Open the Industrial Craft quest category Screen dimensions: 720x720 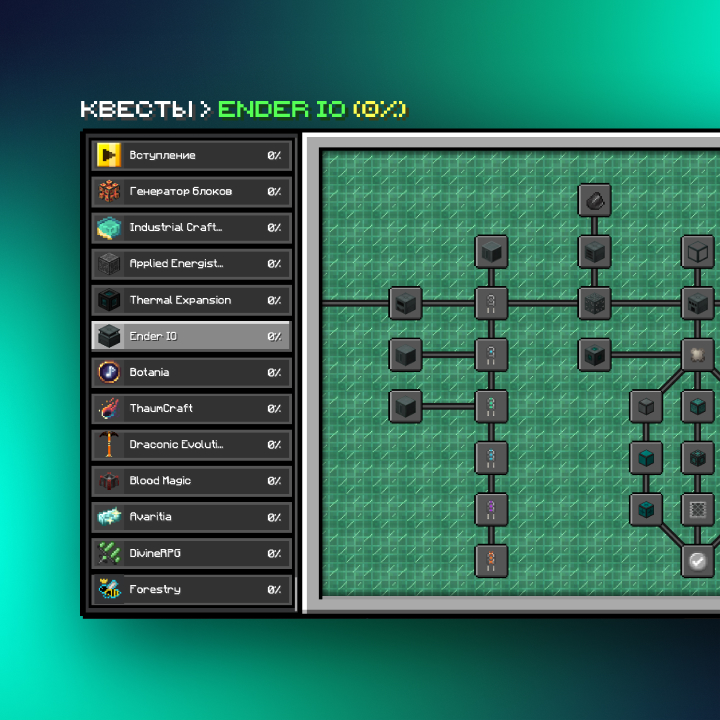tap(191, 227)
